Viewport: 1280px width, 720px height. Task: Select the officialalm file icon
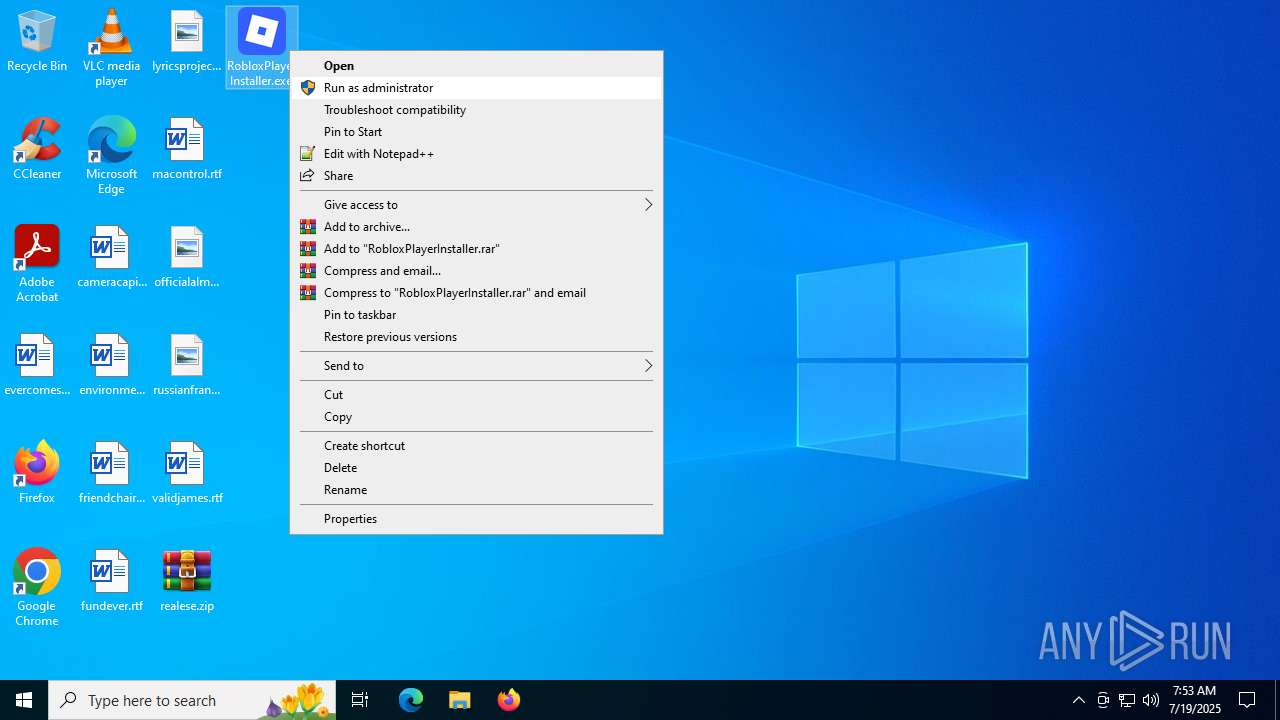[x=187, y=257]
